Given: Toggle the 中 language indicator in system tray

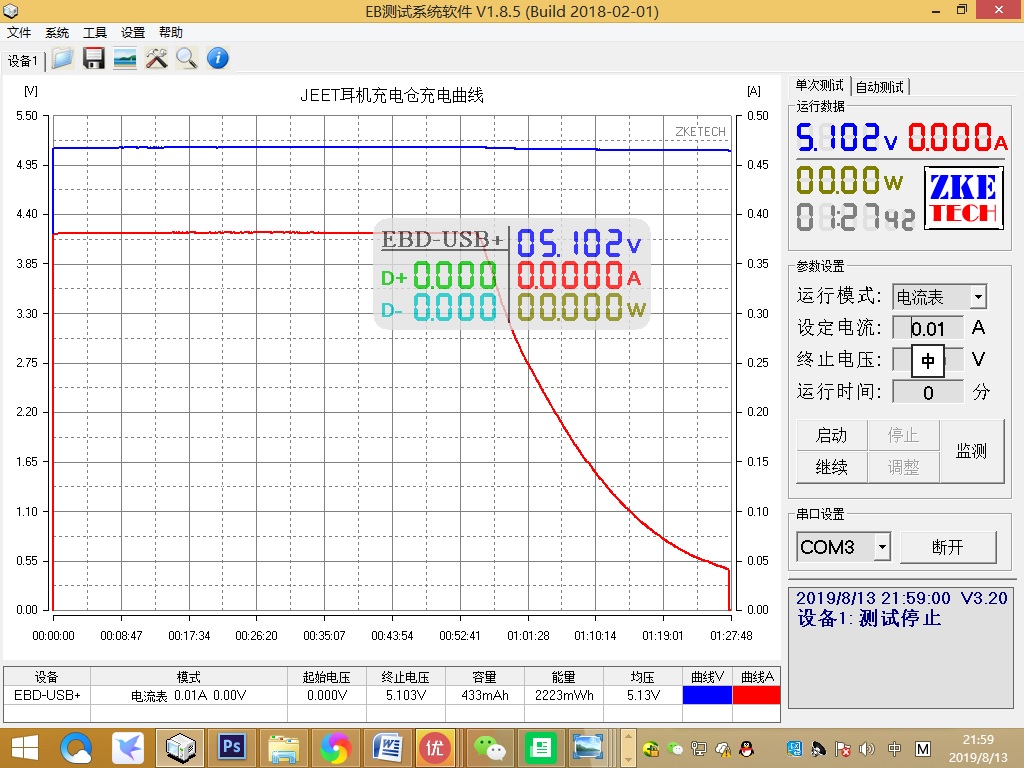Looking at the screenshot, I should pos(895,749).
